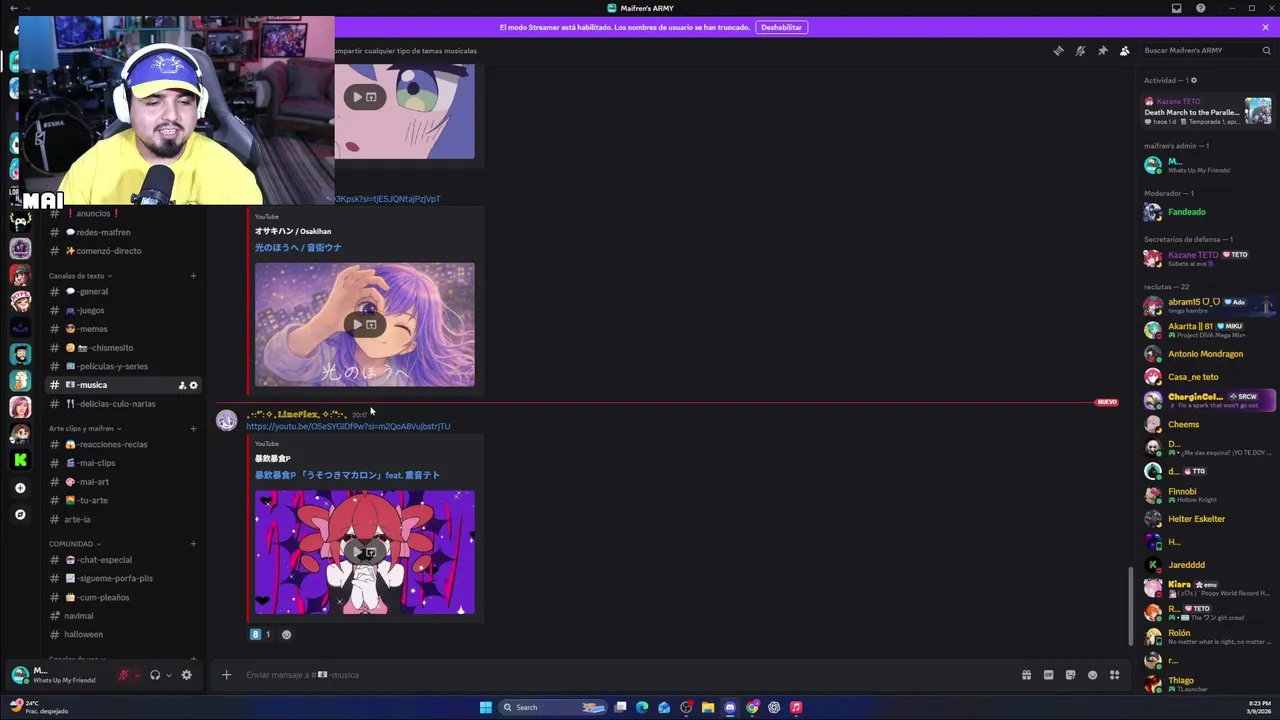
Task: Add reaction smiley next to 8 reaction
Action: 286,634
